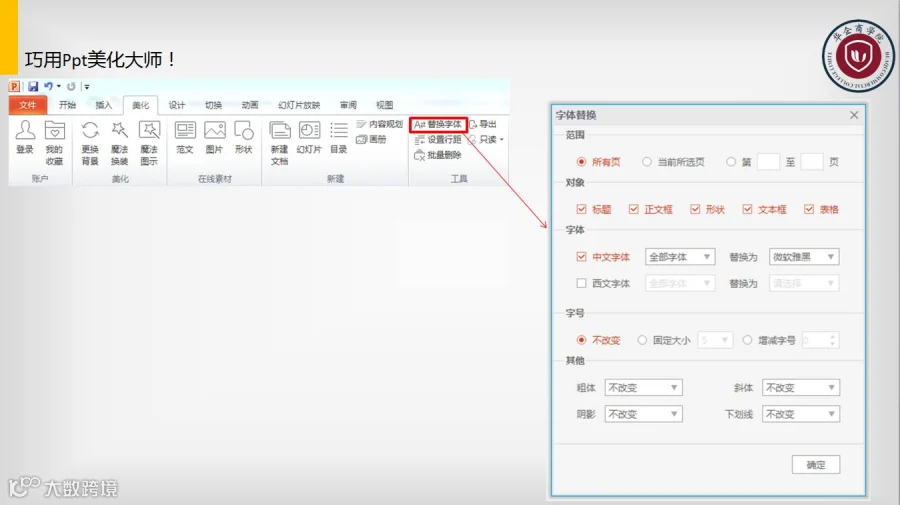Select the 当前所选页 radio button

647,162
